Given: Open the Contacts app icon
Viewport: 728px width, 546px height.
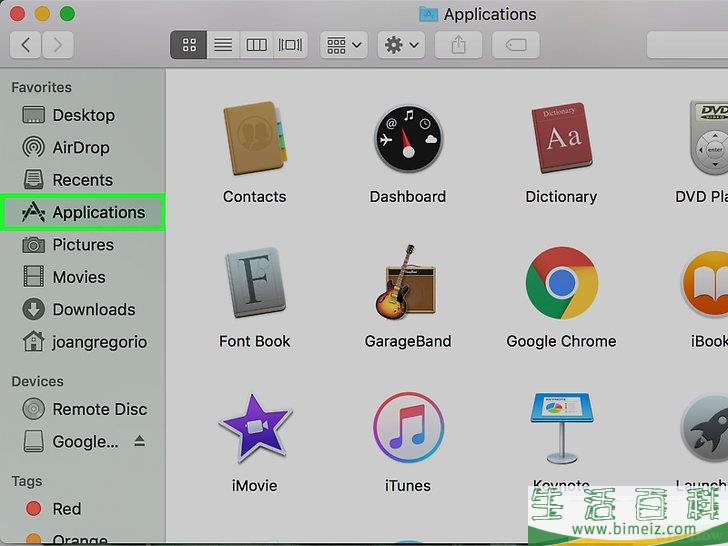Looking at the screenshot, I should (x=255, y=138).
